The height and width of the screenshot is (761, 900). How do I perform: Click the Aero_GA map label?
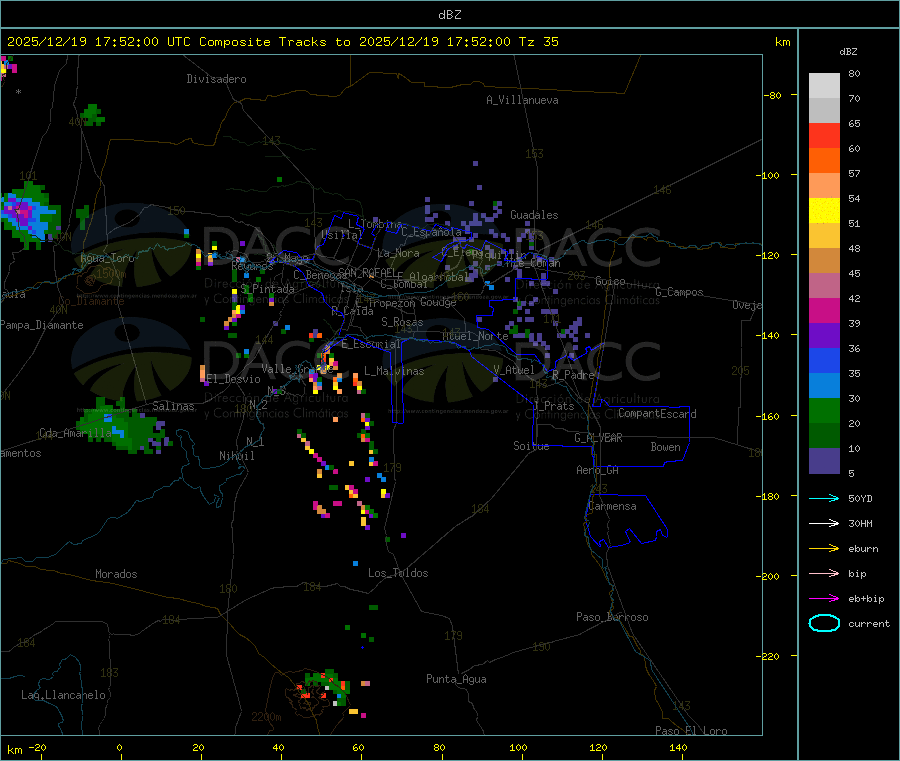click(x=598, y=470)
